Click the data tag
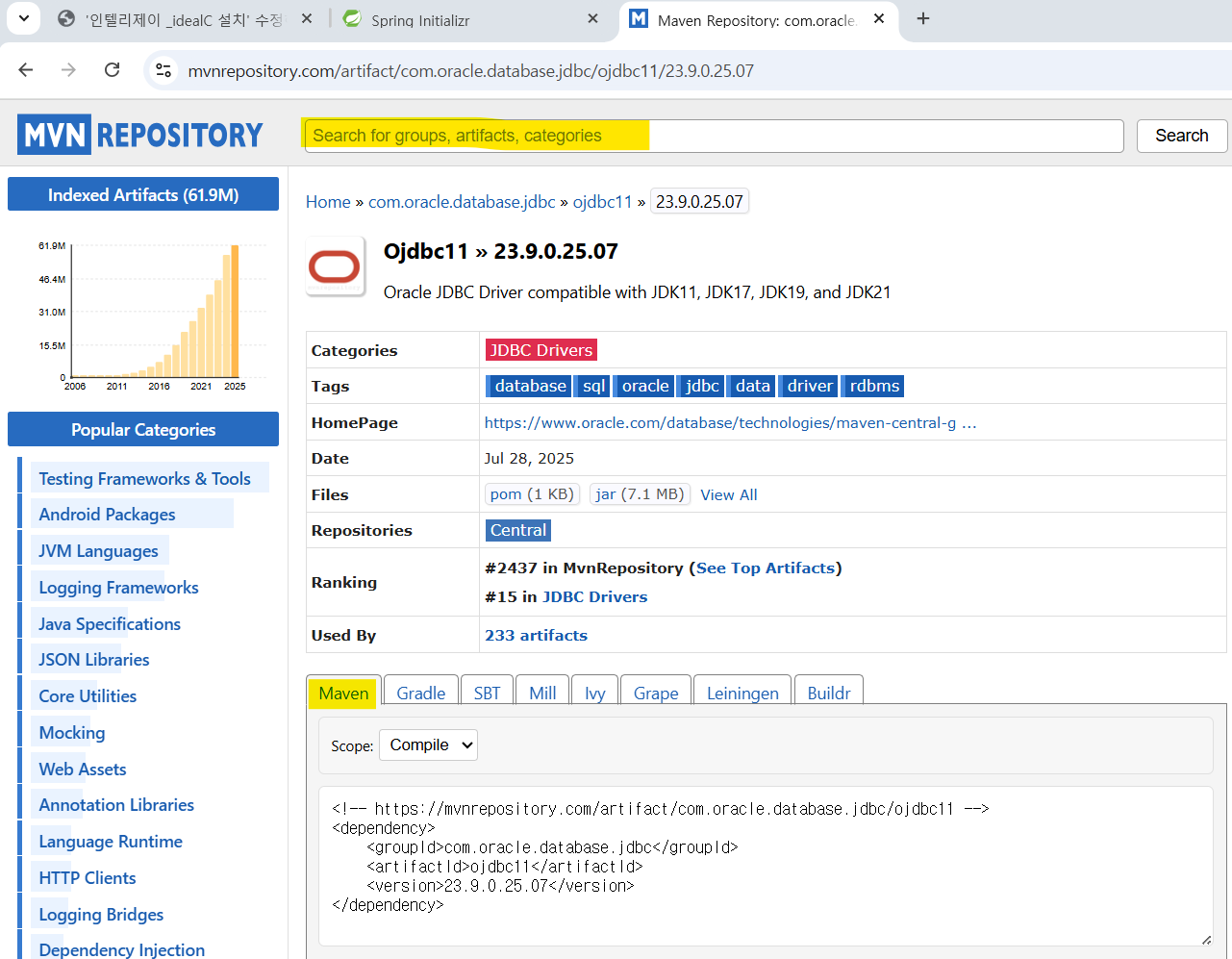This screenshot has width=1232, height=959. [752, 386]
